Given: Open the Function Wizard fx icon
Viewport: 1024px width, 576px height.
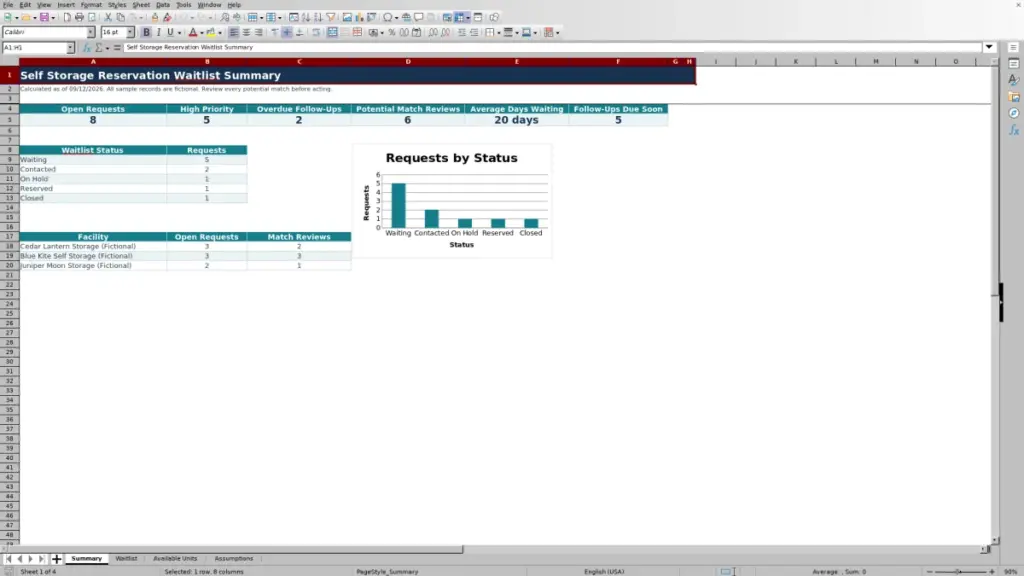Looking at the screenshot, I should point(86,48).
